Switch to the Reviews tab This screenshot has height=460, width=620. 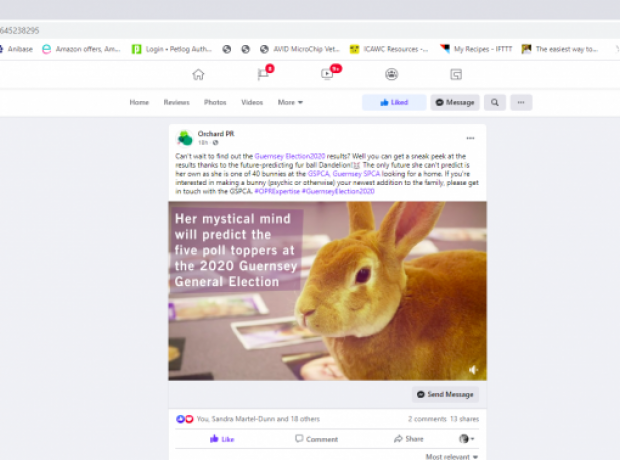coord(176,102)
